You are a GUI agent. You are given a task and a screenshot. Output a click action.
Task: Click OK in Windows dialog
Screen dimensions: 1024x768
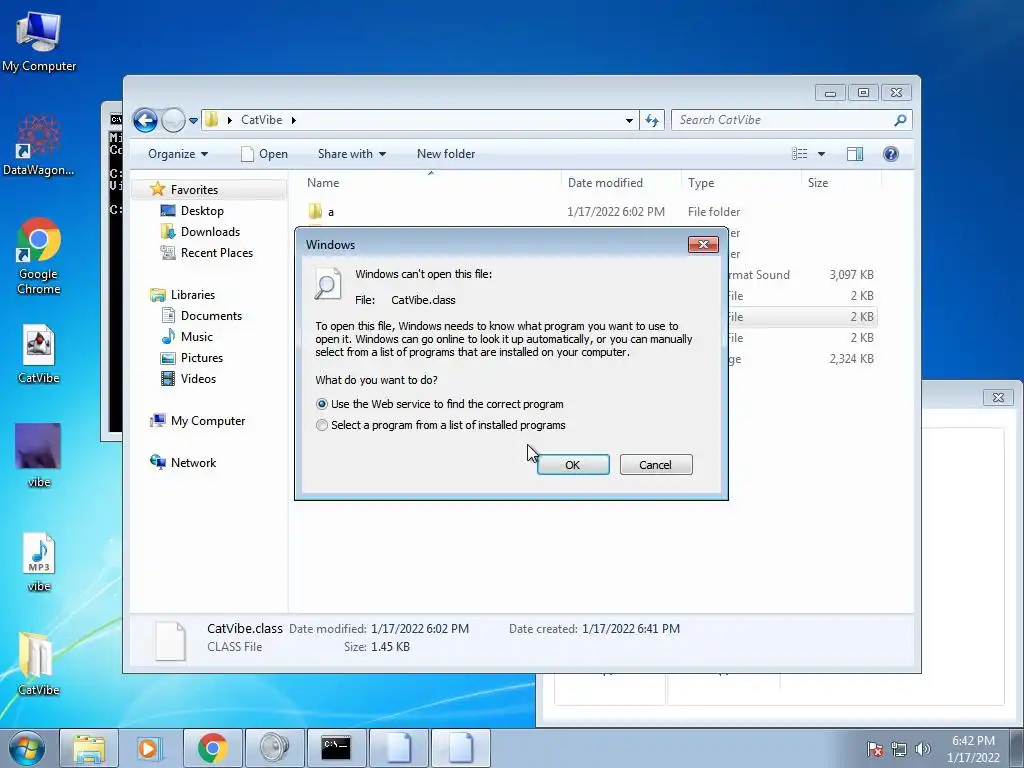pos(573,464)
